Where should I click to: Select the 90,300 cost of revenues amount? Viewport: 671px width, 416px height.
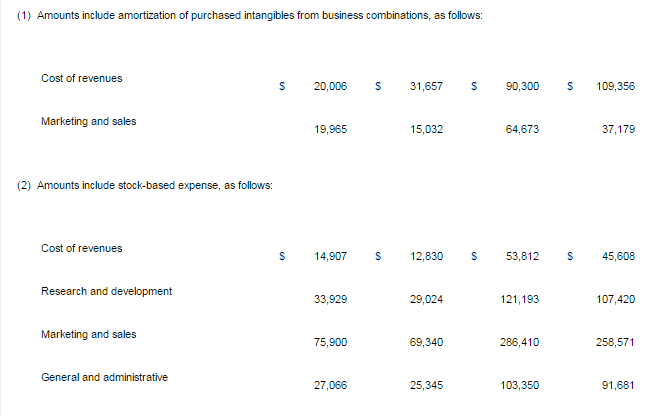[522, 86]
